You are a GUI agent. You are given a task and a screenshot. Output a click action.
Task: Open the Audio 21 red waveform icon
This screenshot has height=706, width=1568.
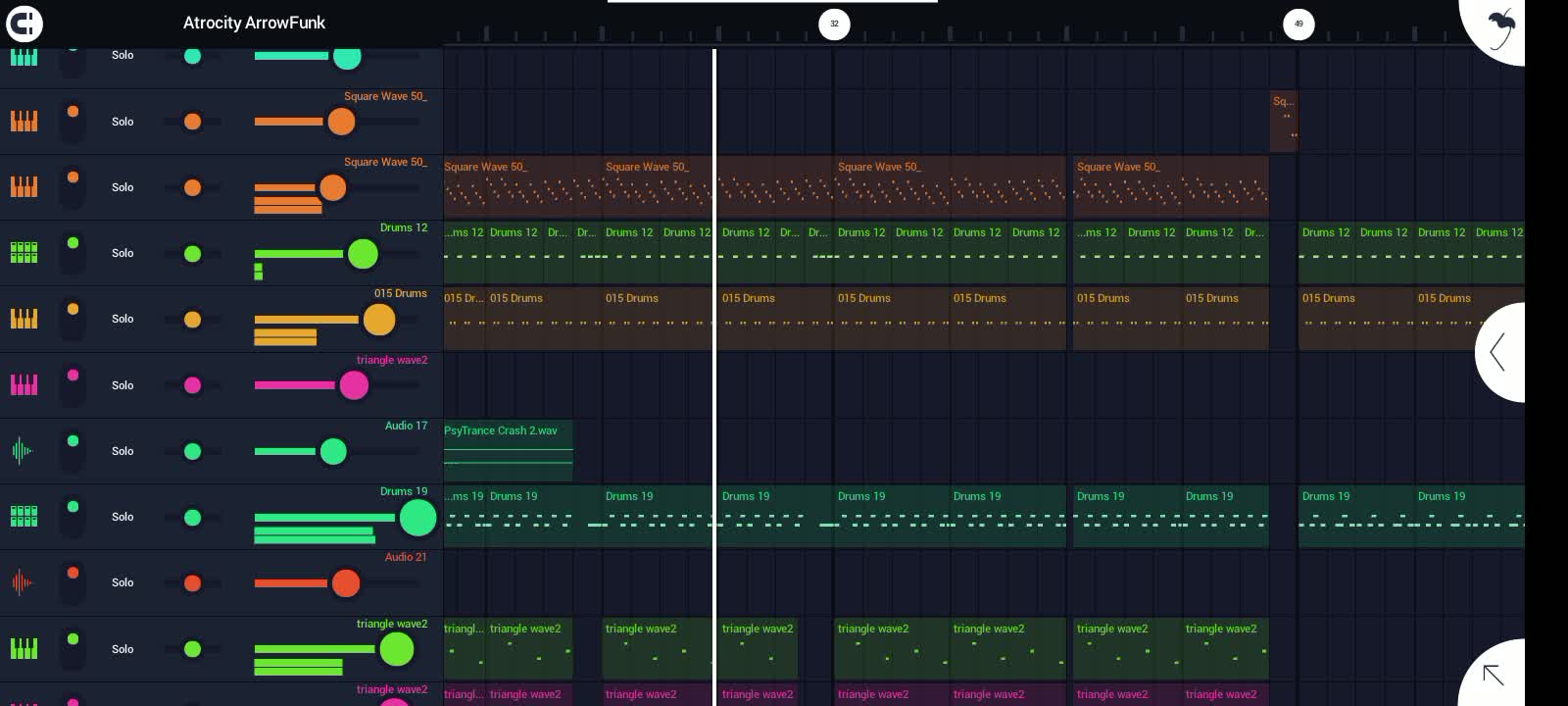[22, 582]
